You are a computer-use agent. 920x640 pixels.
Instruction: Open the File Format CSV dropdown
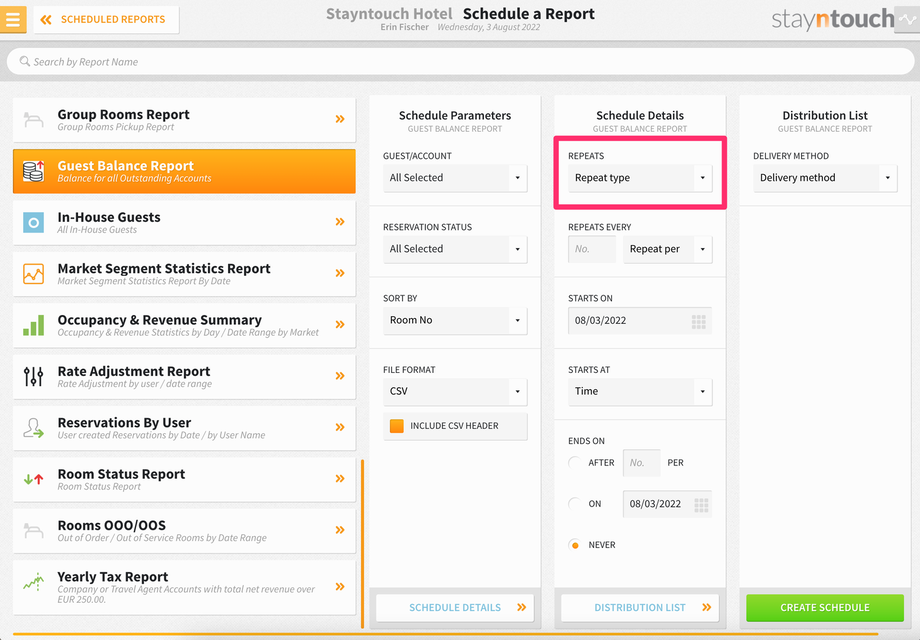455,391
